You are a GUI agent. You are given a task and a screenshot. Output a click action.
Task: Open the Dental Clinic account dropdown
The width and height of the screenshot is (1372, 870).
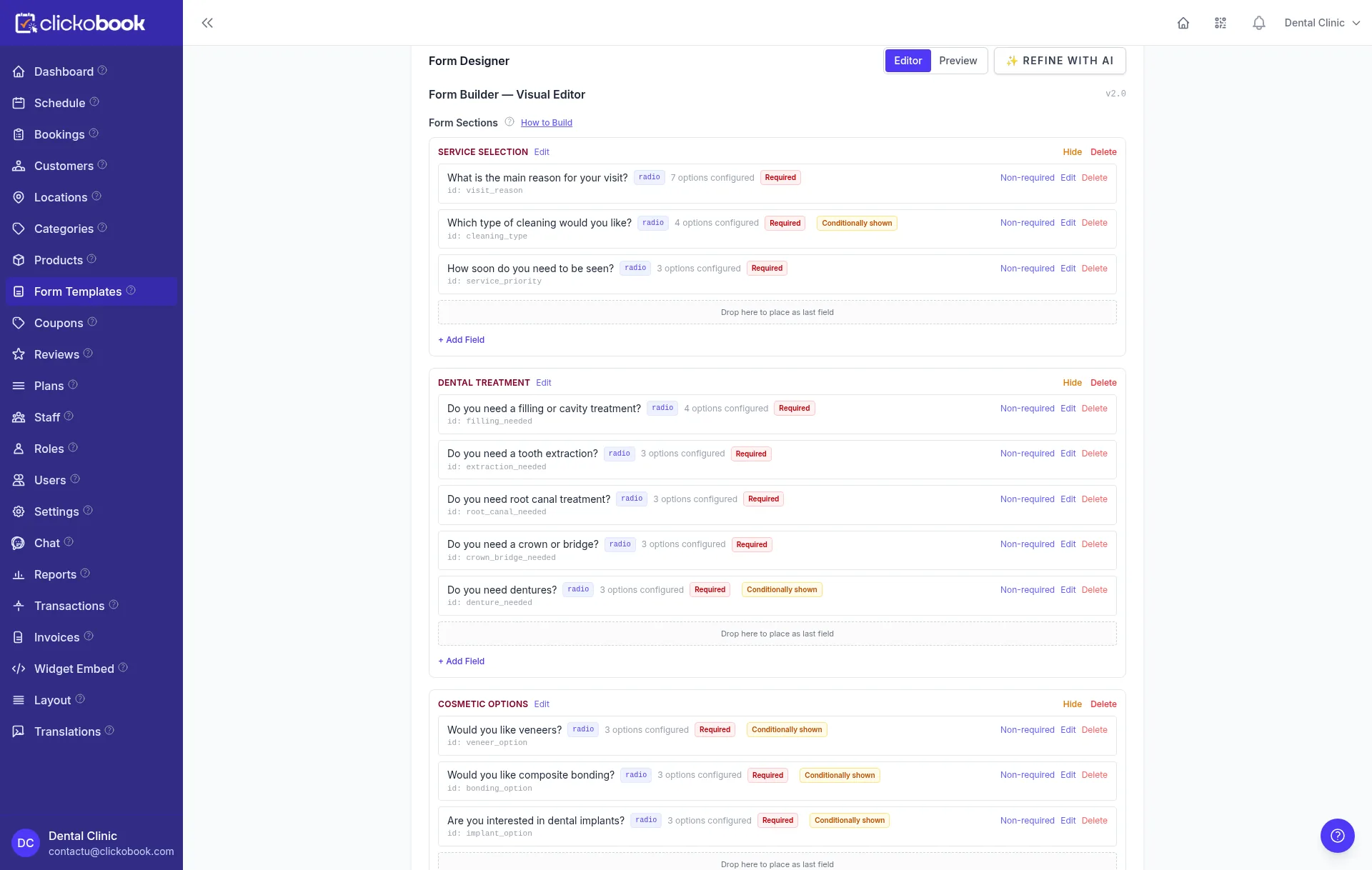click(1322, 23)
